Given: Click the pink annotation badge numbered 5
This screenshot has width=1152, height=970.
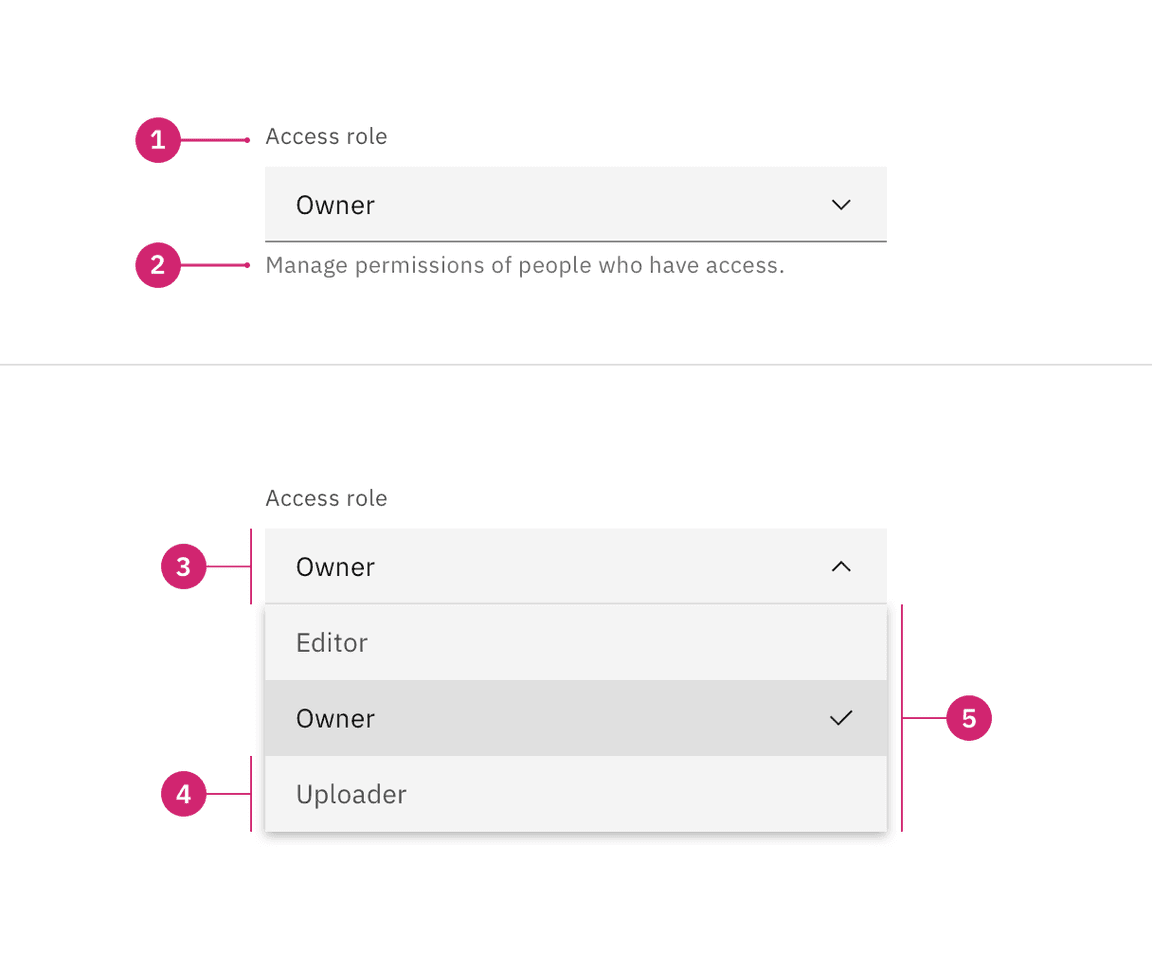Looking at the screenshot, I should point(968,719).
